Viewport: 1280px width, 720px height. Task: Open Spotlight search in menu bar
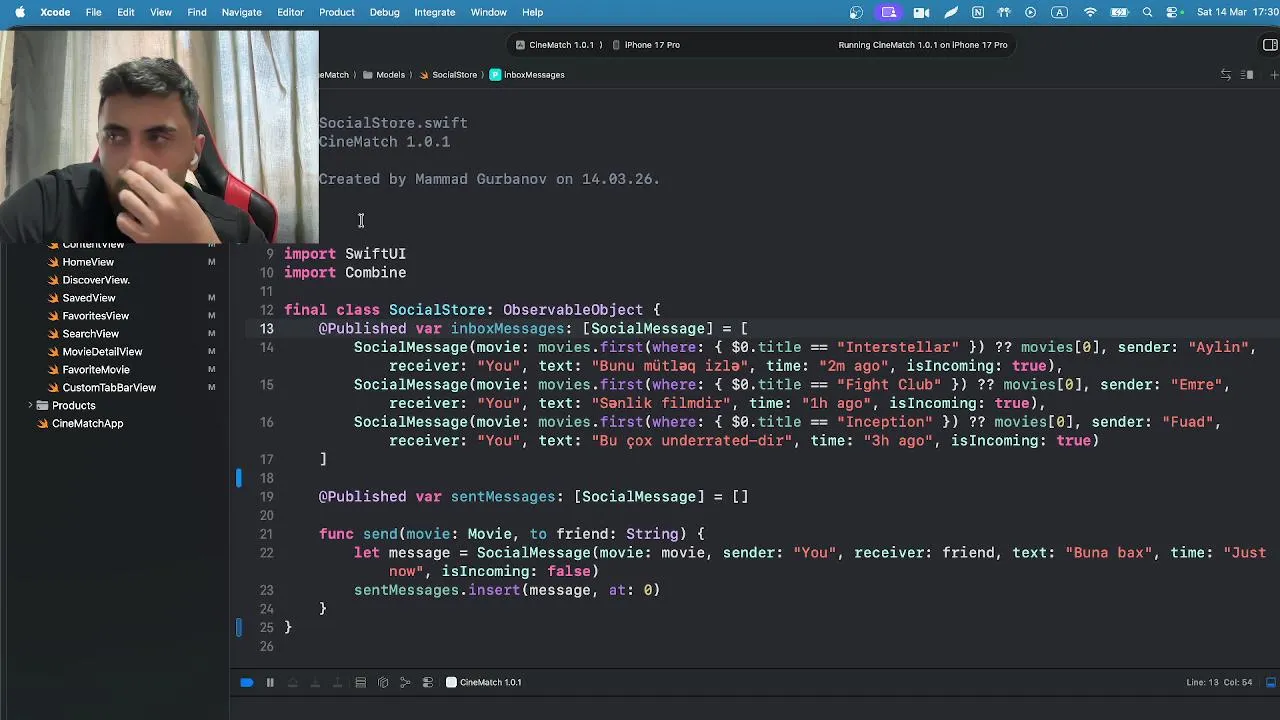point(1148,12)
